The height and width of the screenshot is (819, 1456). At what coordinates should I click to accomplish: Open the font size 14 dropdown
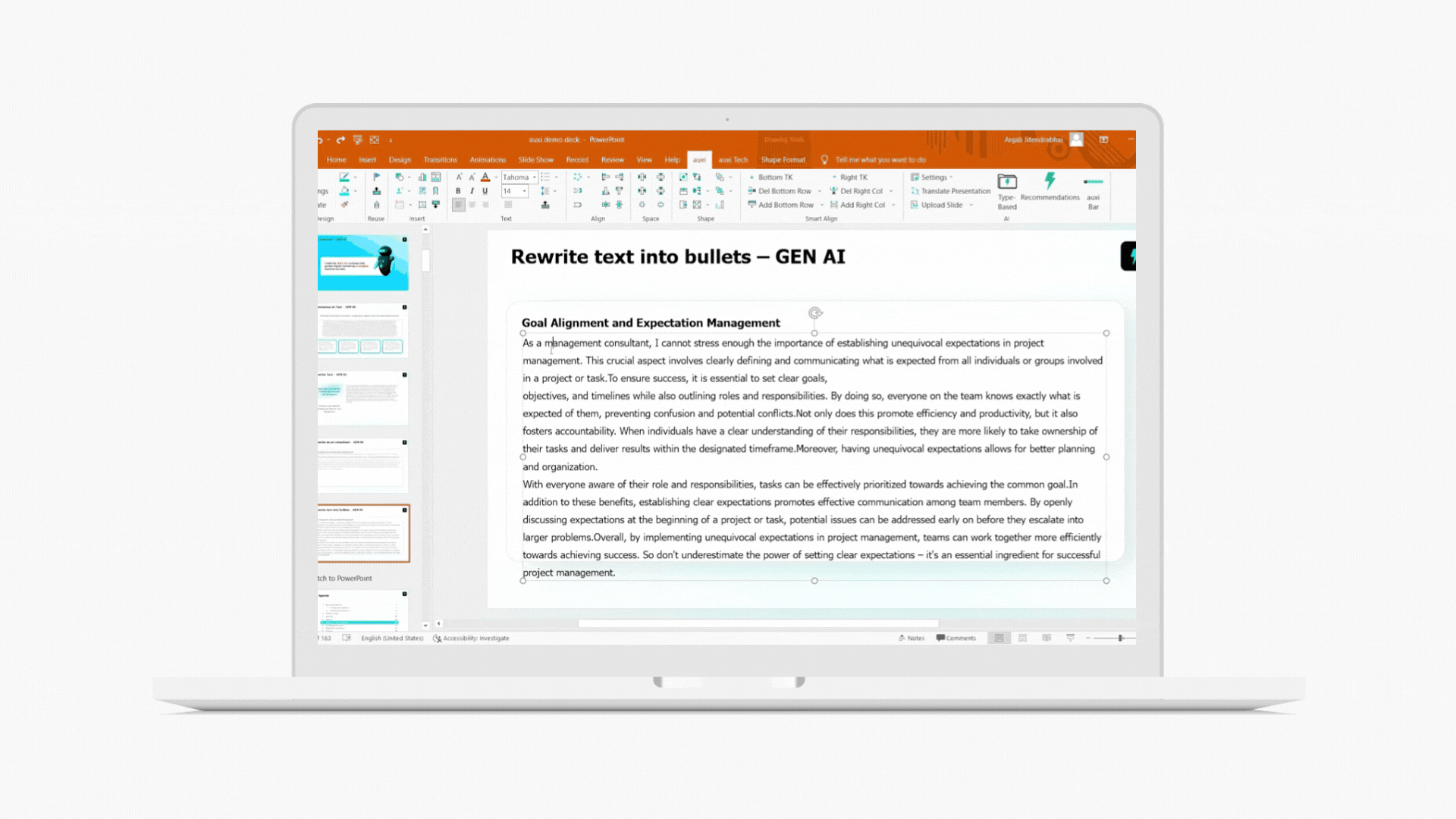click(524, 191)
